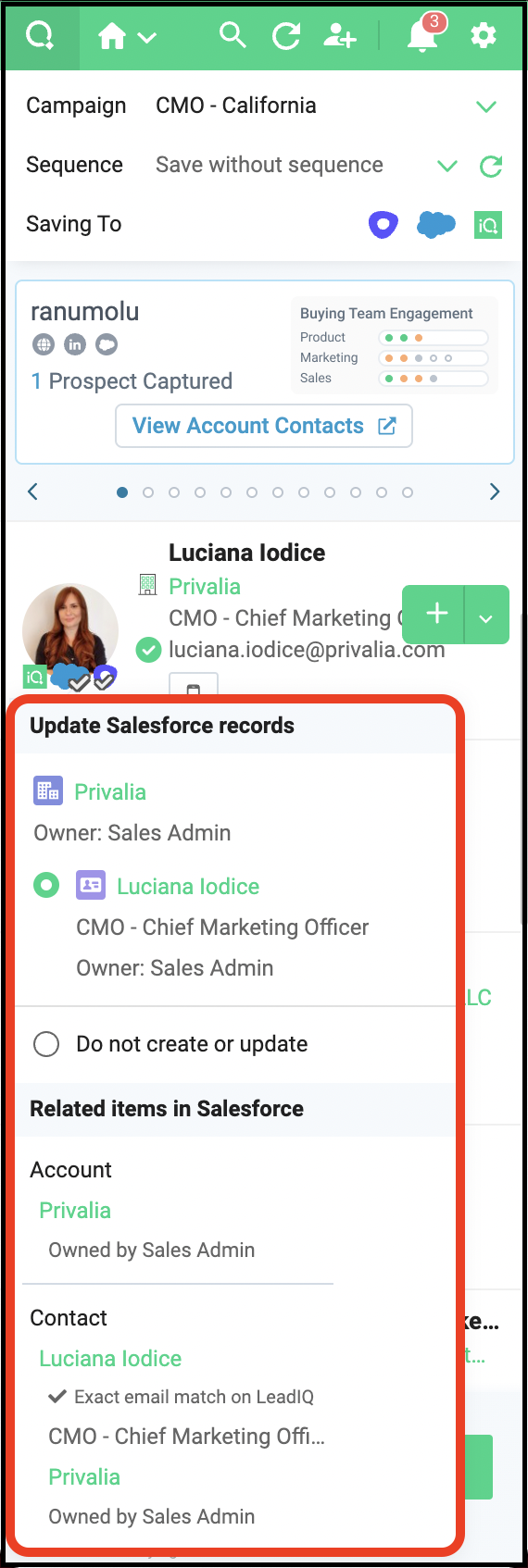Image resolution: width=528 pixels, height=1568 pixels.
Task: Select the second pagination dot
Action: [x=148, y=492]
